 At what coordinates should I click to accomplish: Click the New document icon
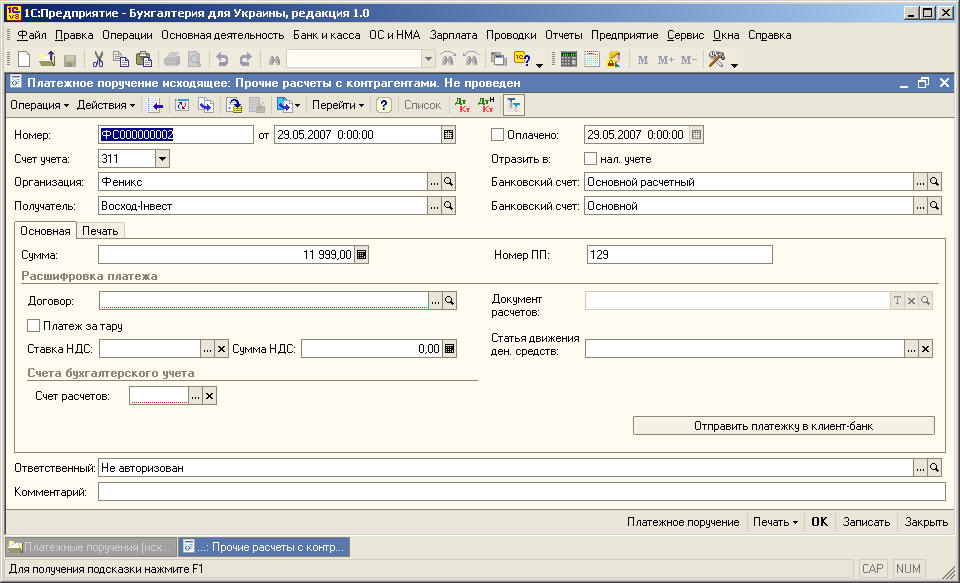pos(24,59)
